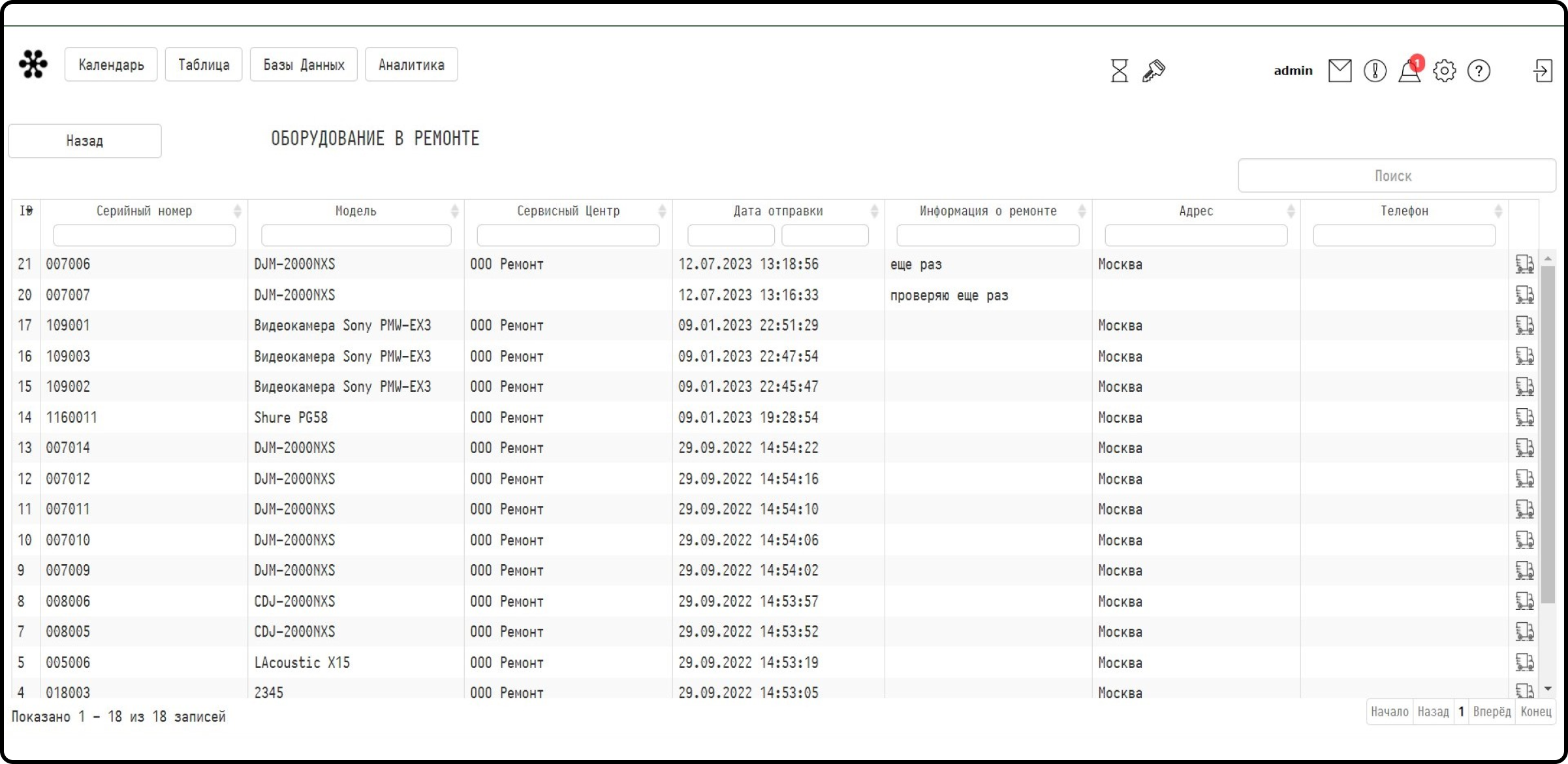Switch to the Аналитика menu tab

[411, 65]
